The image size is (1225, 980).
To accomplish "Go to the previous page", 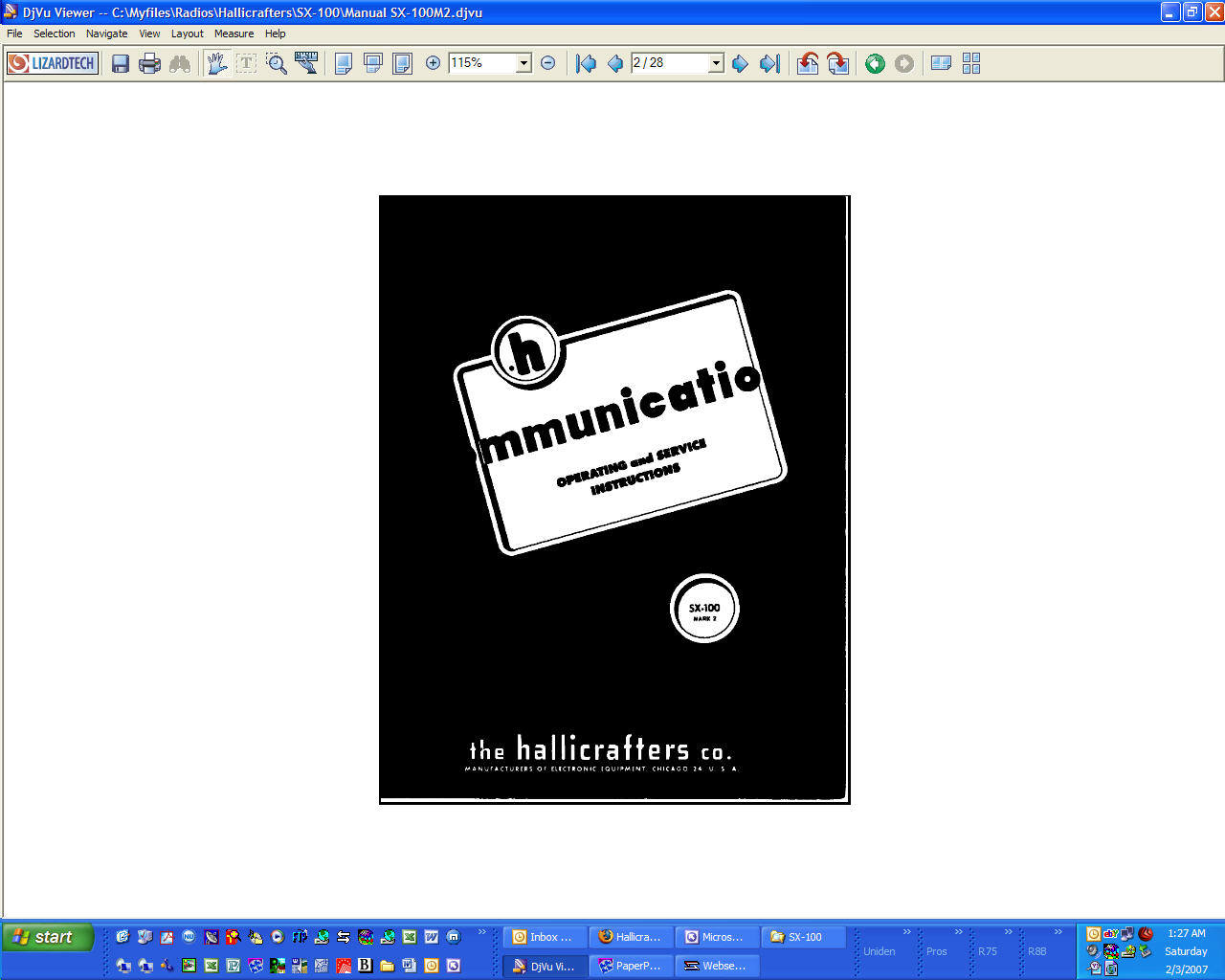I will [x=614, y=63].
